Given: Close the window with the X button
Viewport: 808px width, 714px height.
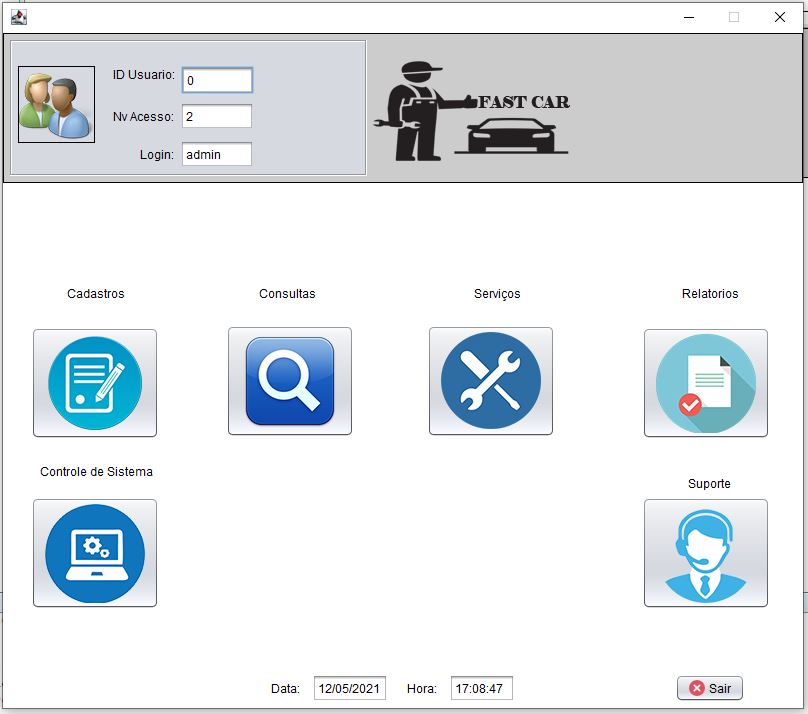Looking at the screenshot, I should coord(779,17).
